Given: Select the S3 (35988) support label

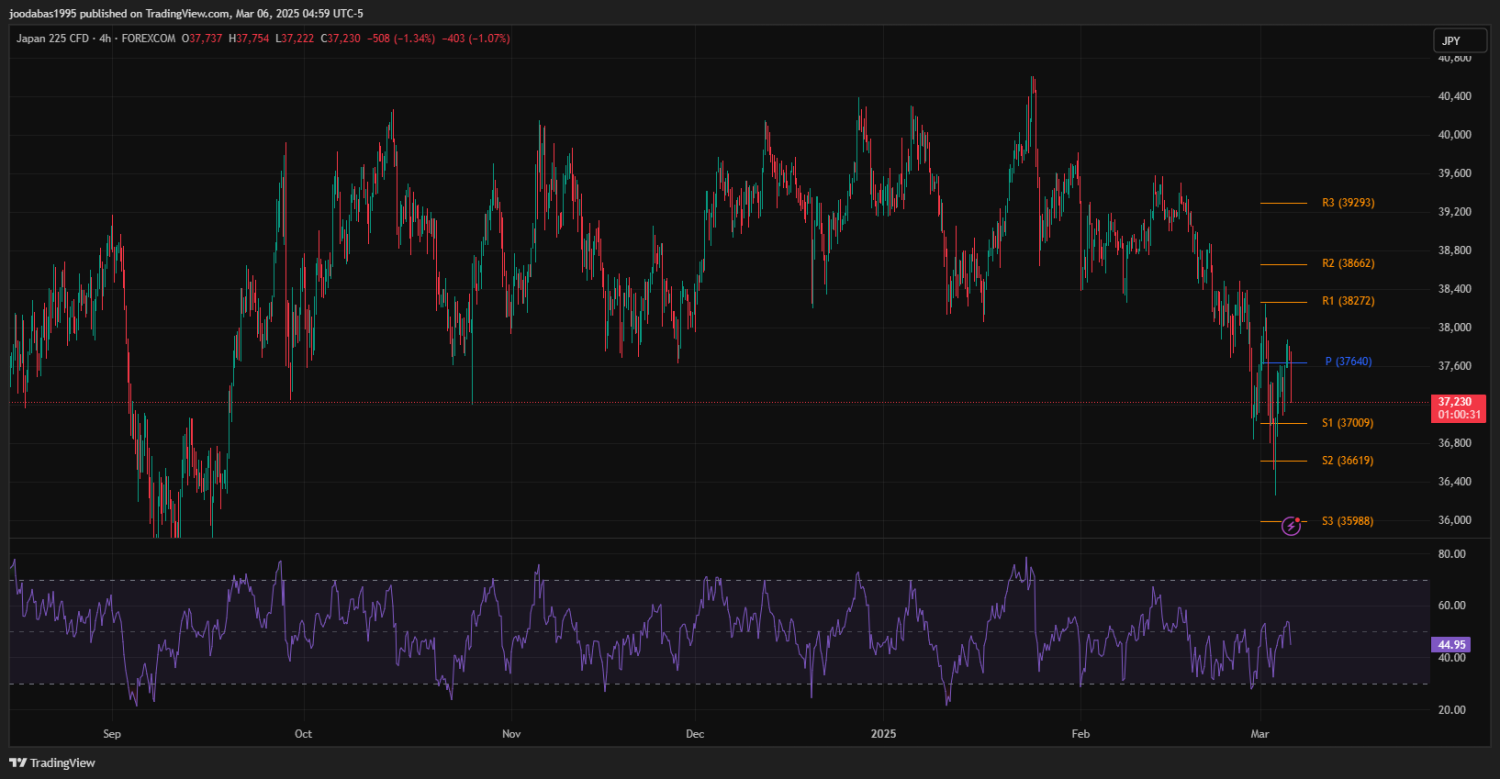Looking at the screenshot, I should pyautogui.click(x=1347, y=521).
